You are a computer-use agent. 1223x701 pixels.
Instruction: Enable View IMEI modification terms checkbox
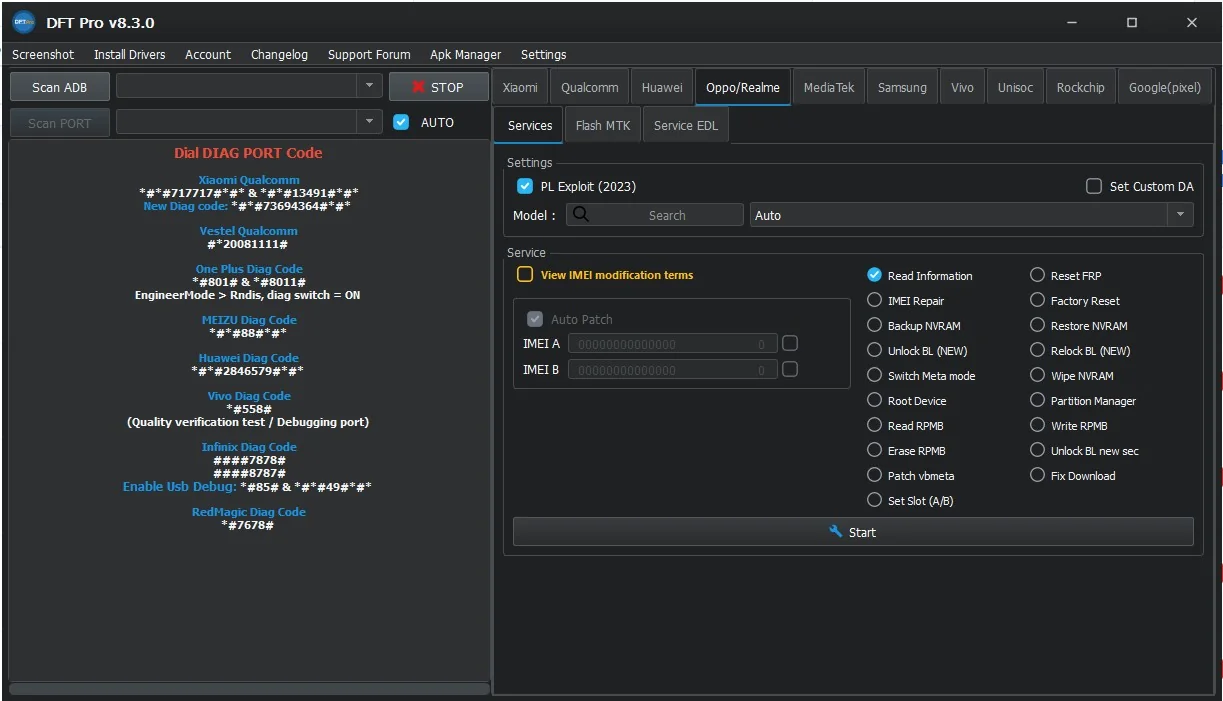(525, 274)
